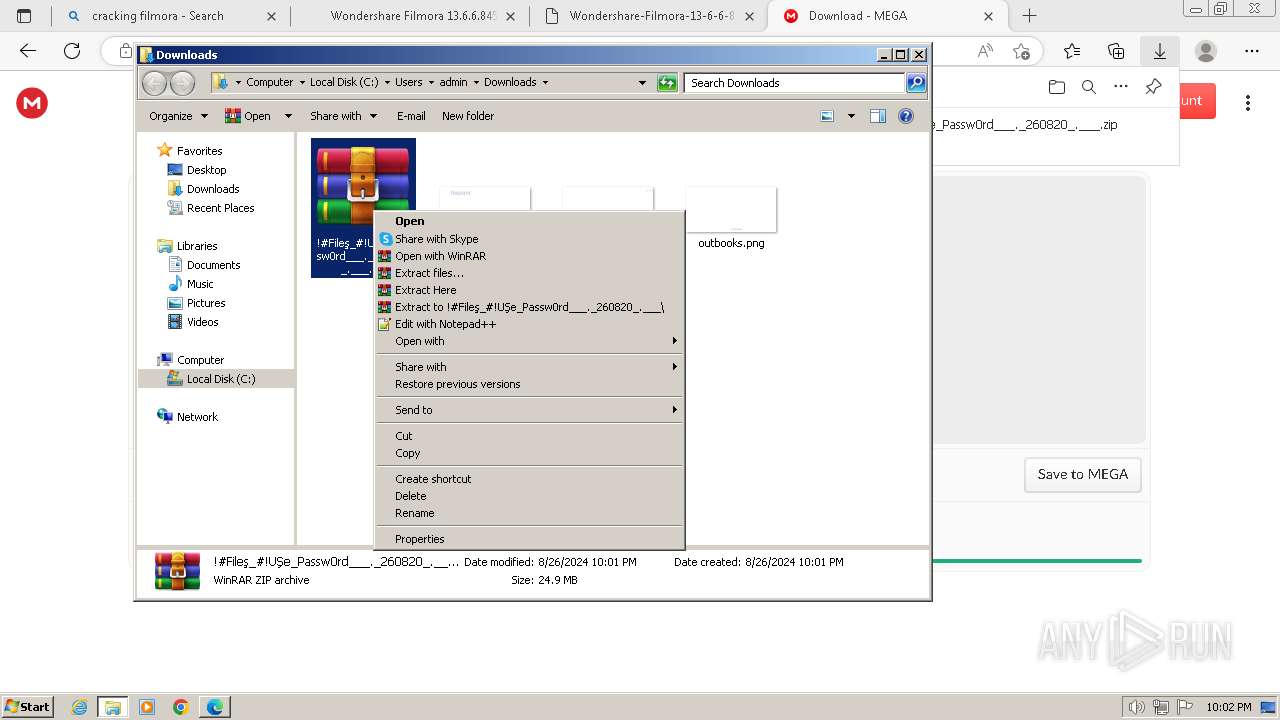Choose Extract to !#Files folder entry
The height and width of the screenshot is (720, 1280).
[x=529, y=307]
